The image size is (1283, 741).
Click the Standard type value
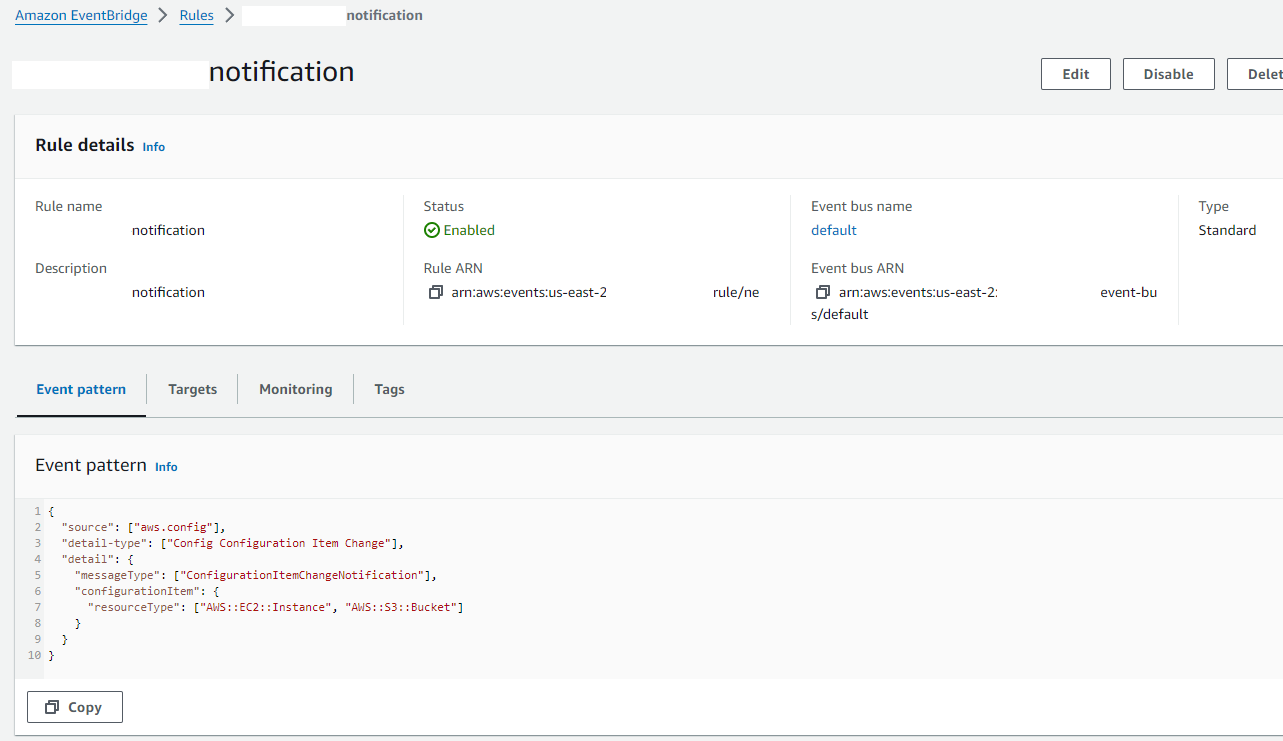(x=1227, y=230)
